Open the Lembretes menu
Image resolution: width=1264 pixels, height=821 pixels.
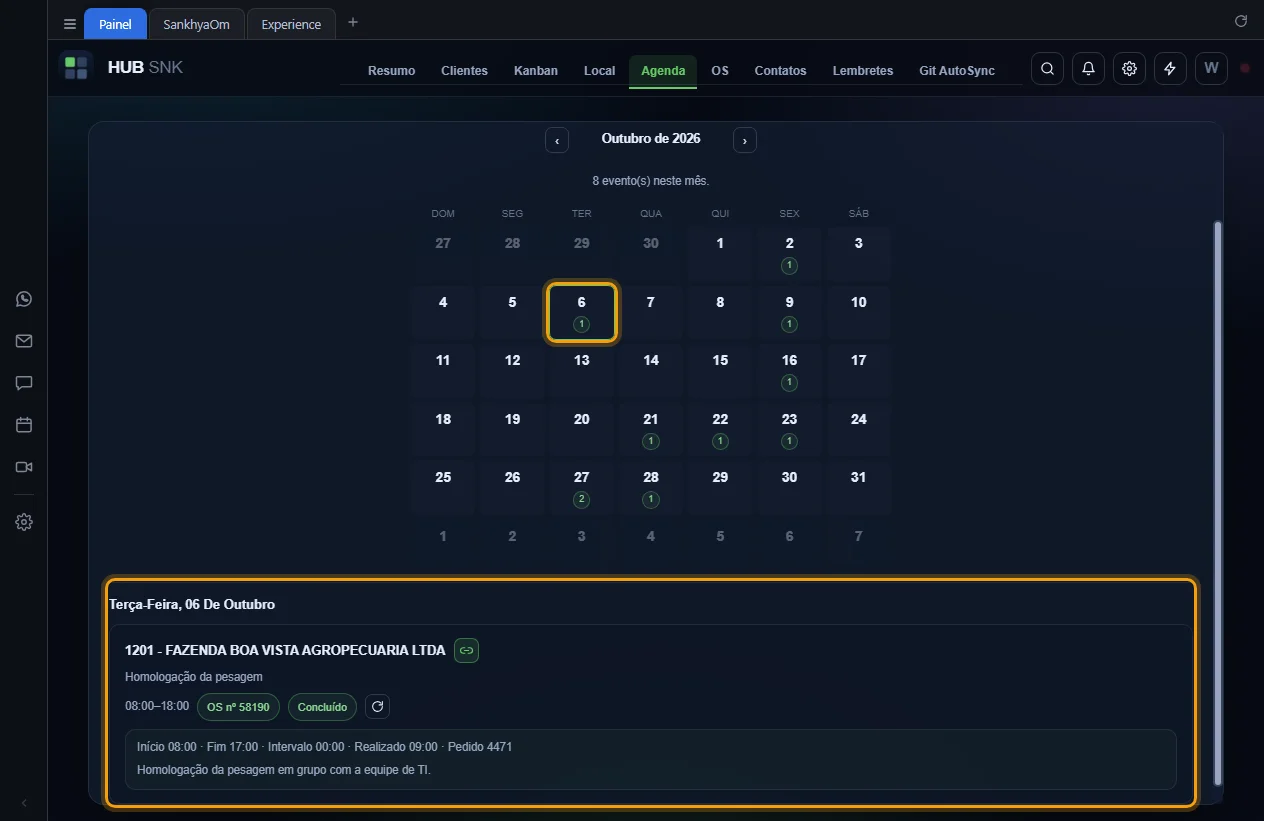point(863,71)
